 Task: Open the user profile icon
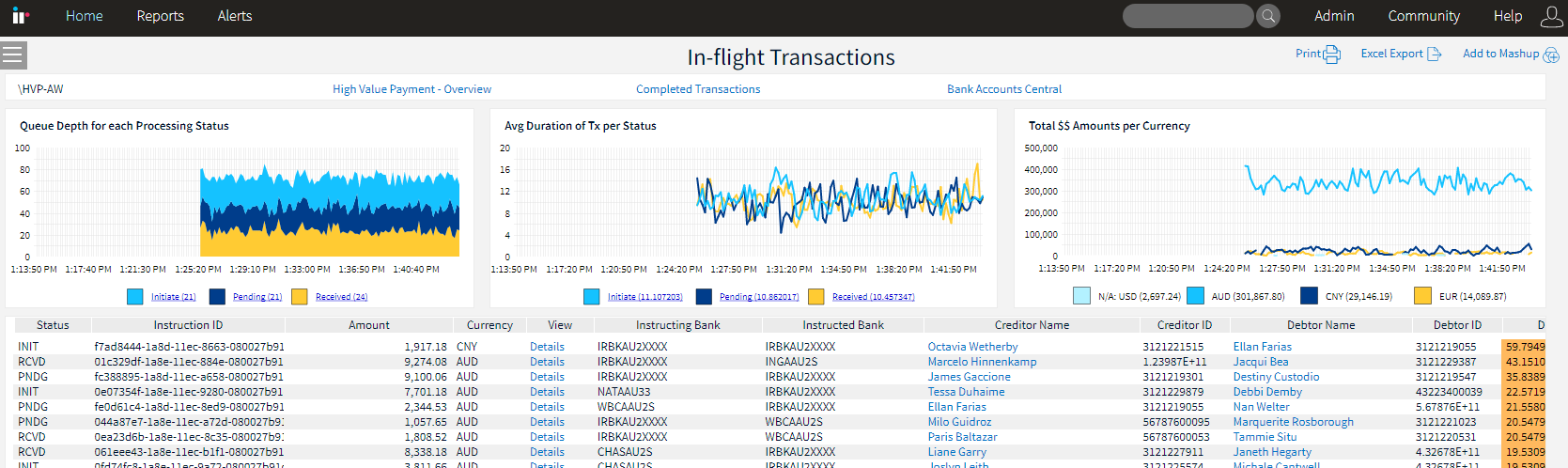click(1551, 16)
